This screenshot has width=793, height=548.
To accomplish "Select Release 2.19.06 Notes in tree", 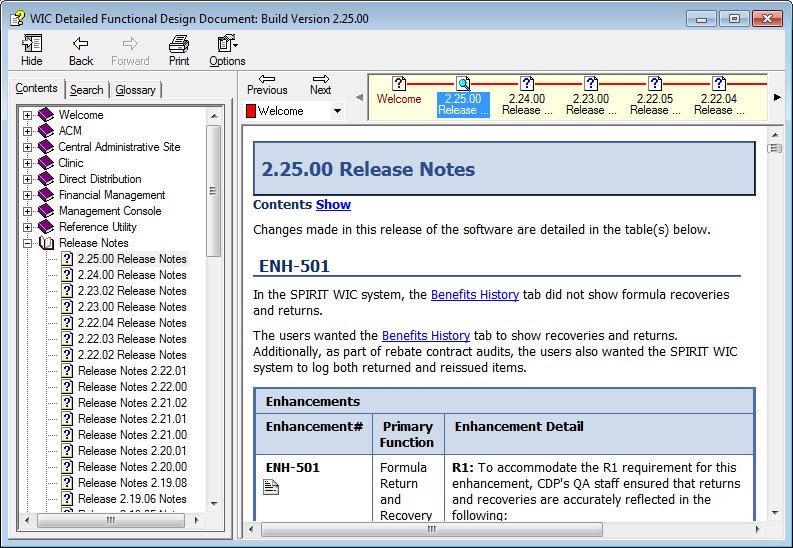I will click(133, 499).
